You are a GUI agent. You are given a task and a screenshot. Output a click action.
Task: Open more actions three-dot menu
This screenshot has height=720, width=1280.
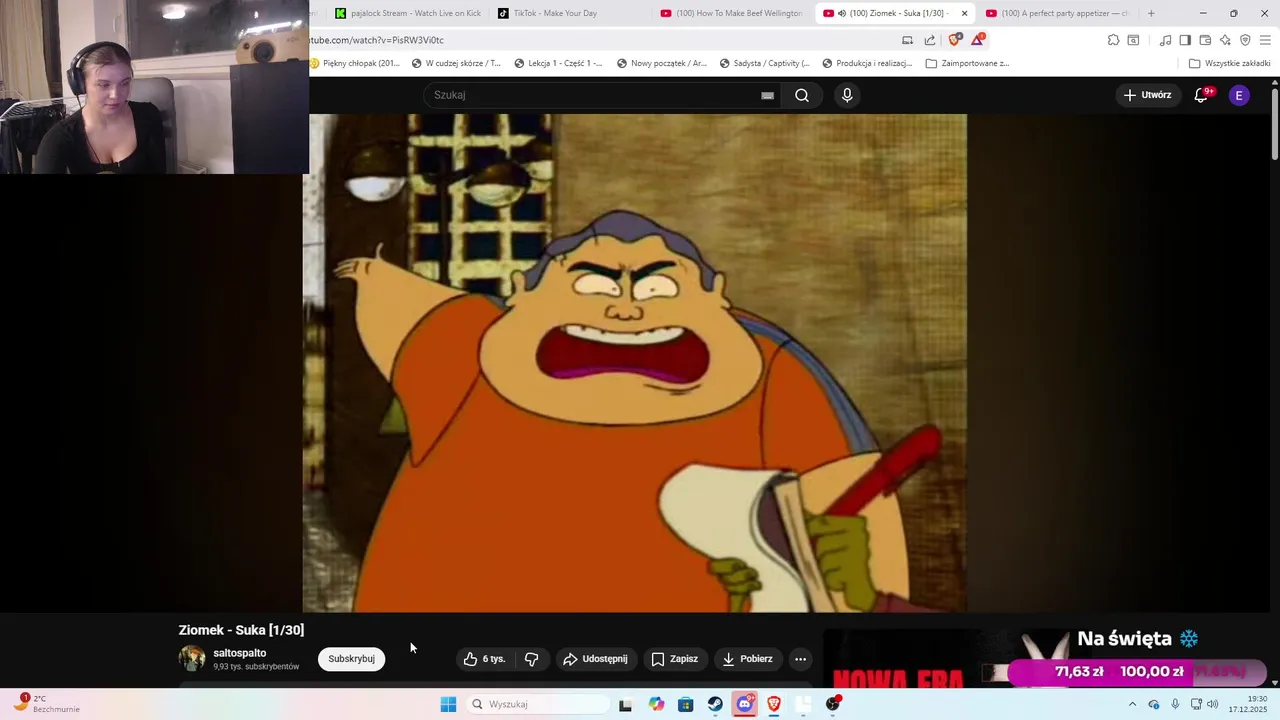click(800, 659)
